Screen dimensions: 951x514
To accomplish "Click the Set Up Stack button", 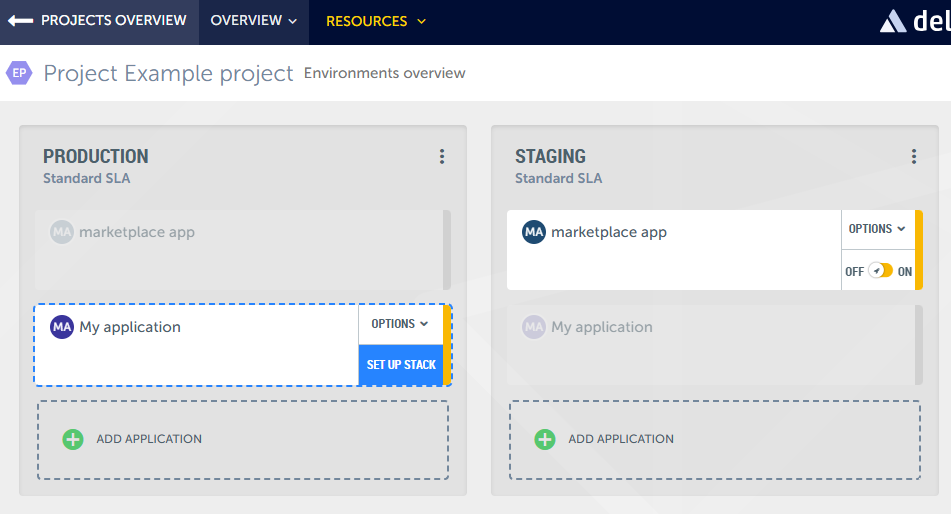I will click(401, 365).
